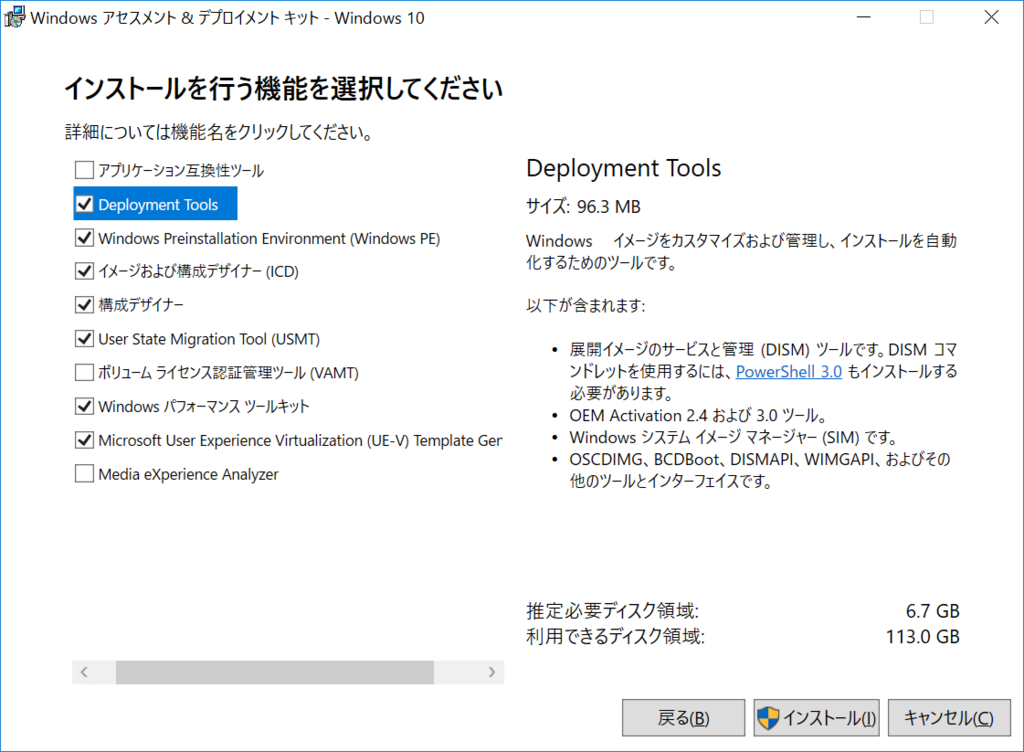
Task: Select the Deployment Tools feature name
Action: tap(158, 205)
